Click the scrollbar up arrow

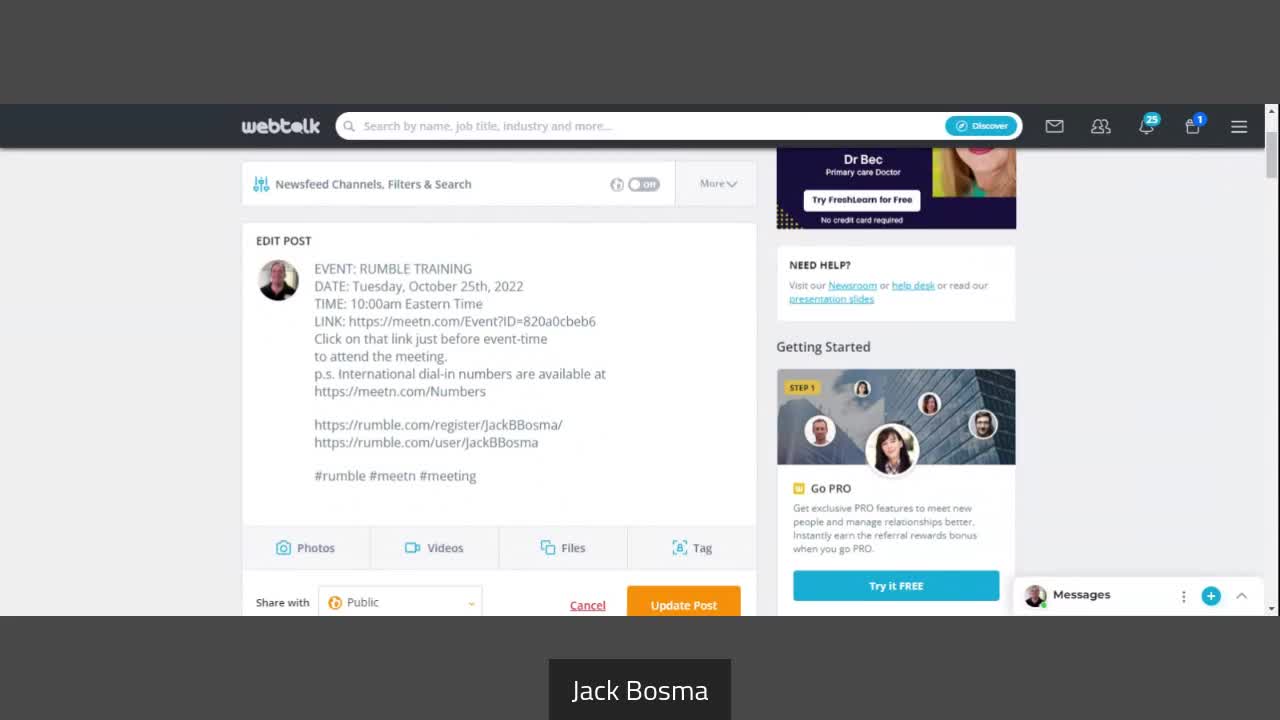(x=1272, y=111)
